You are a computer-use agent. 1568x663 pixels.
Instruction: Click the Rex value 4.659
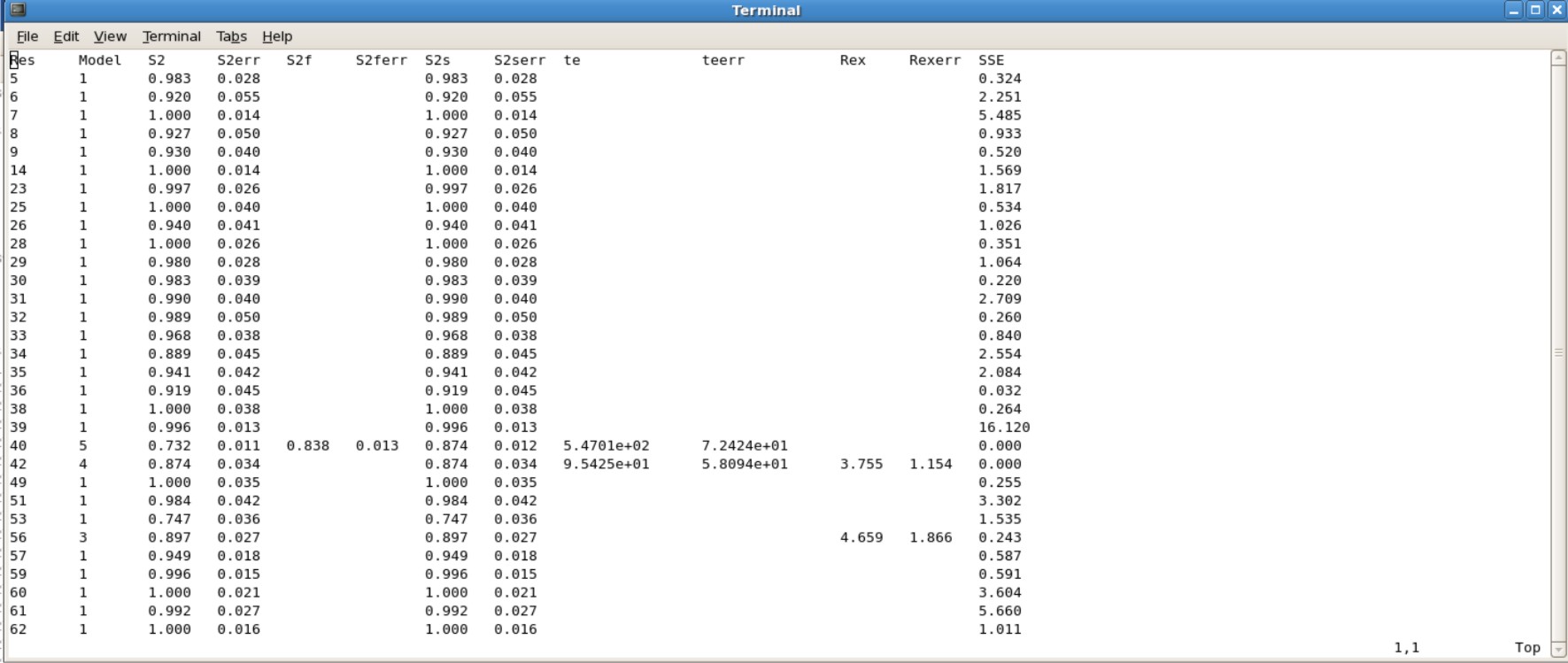tap(861, 537)
